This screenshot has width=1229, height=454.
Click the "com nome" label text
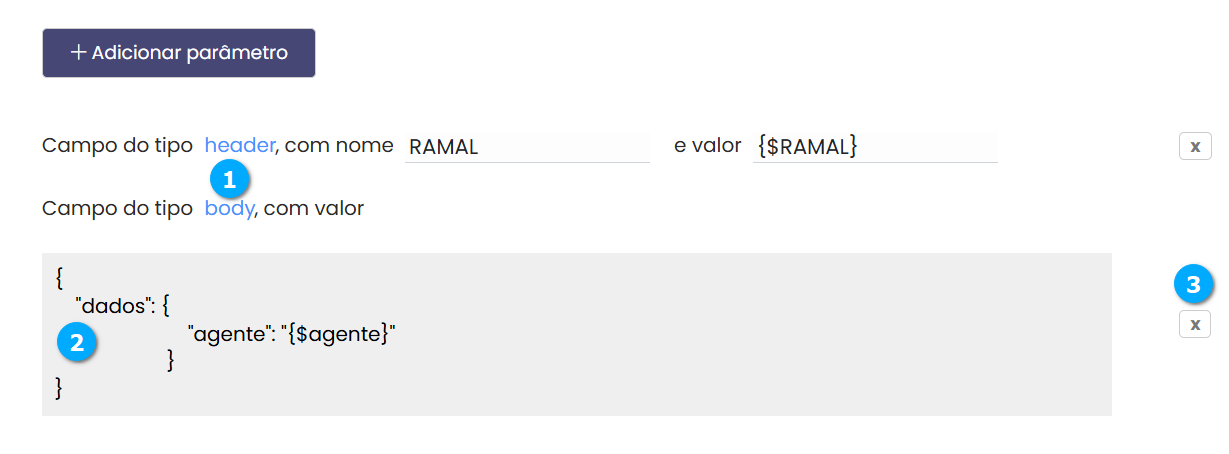[339, 145]
